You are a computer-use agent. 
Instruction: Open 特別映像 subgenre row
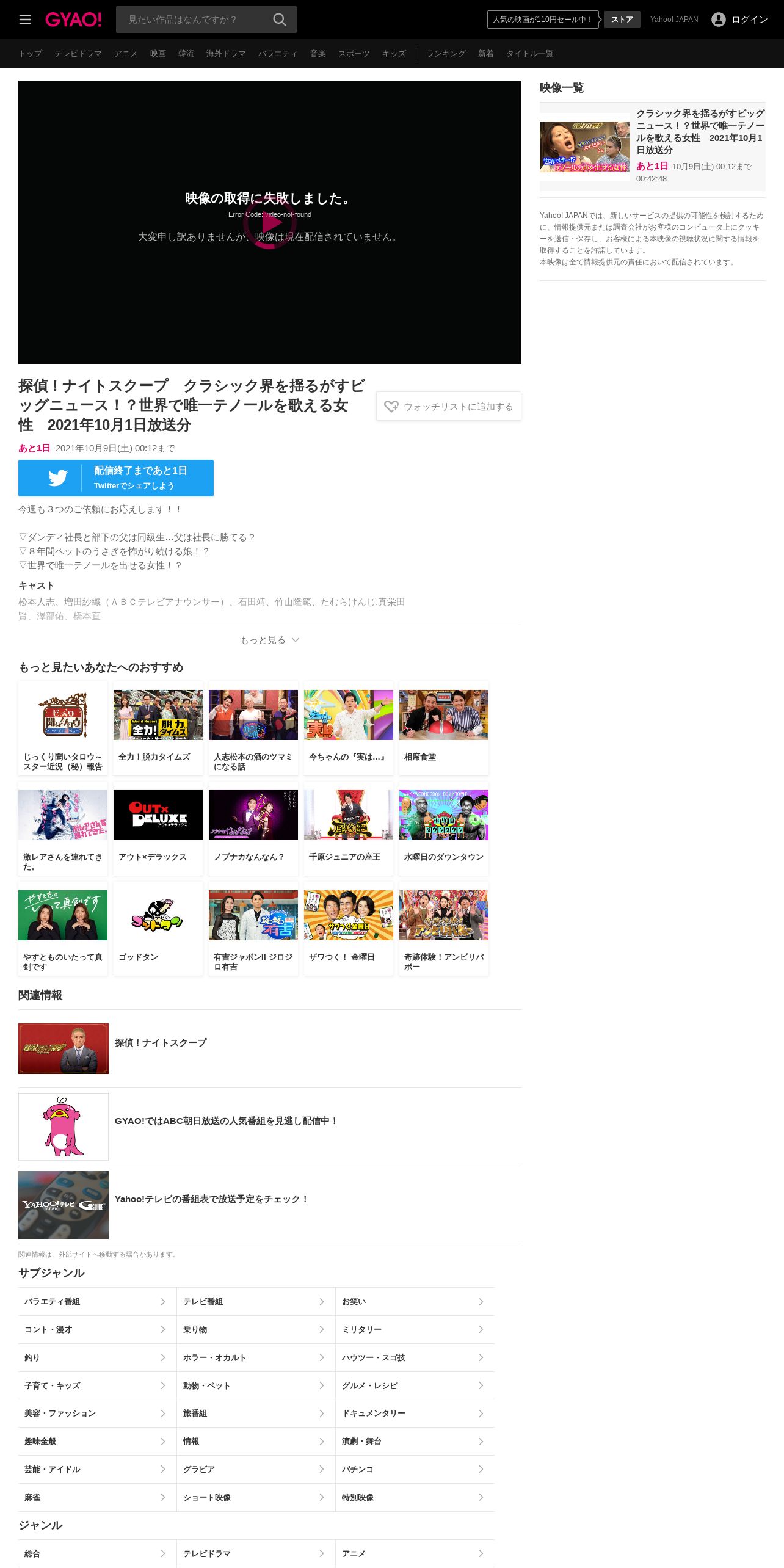coord(415,1497)
